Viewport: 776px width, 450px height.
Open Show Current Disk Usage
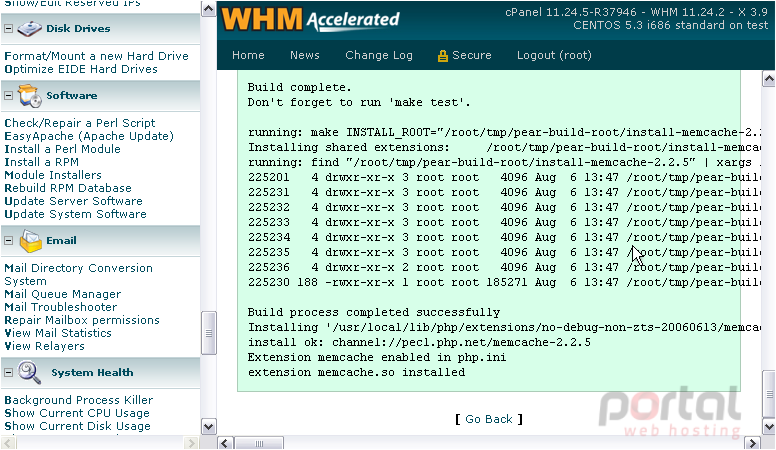pyautogui.click(x=77, y=426)
